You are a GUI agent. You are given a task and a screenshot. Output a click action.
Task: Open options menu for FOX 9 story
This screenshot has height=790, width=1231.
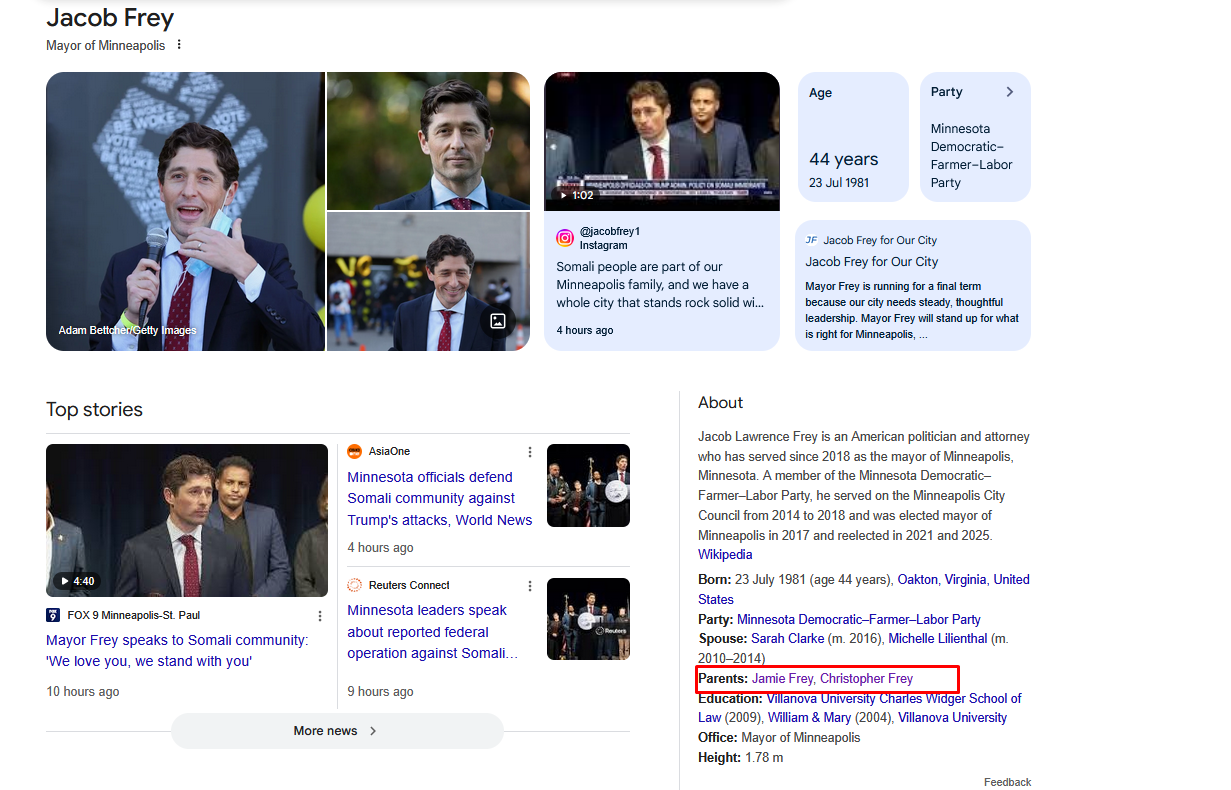[x=320, y=616]
